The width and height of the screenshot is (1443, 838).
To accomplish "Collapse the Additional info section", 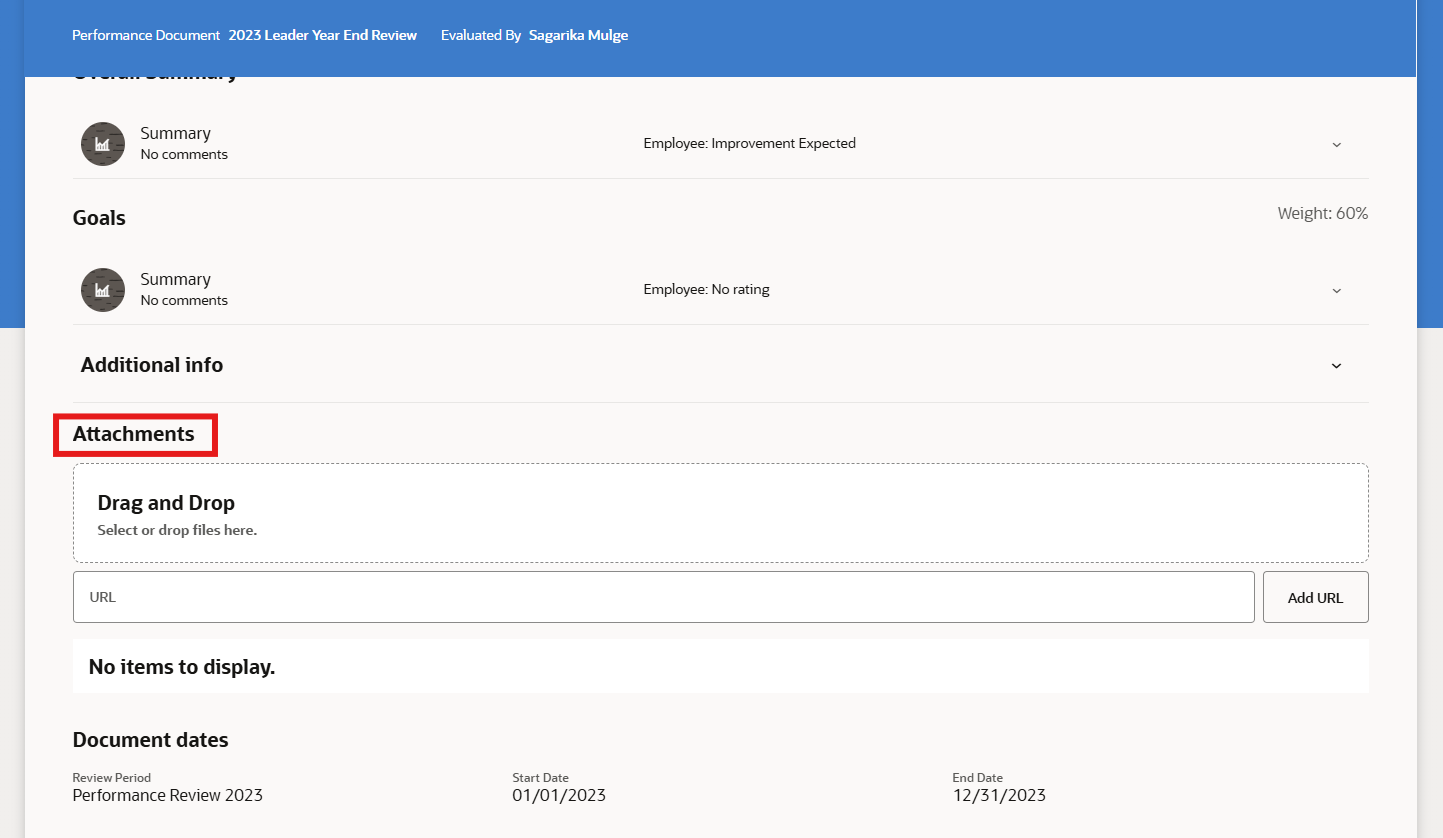I will pos(1336,365).
